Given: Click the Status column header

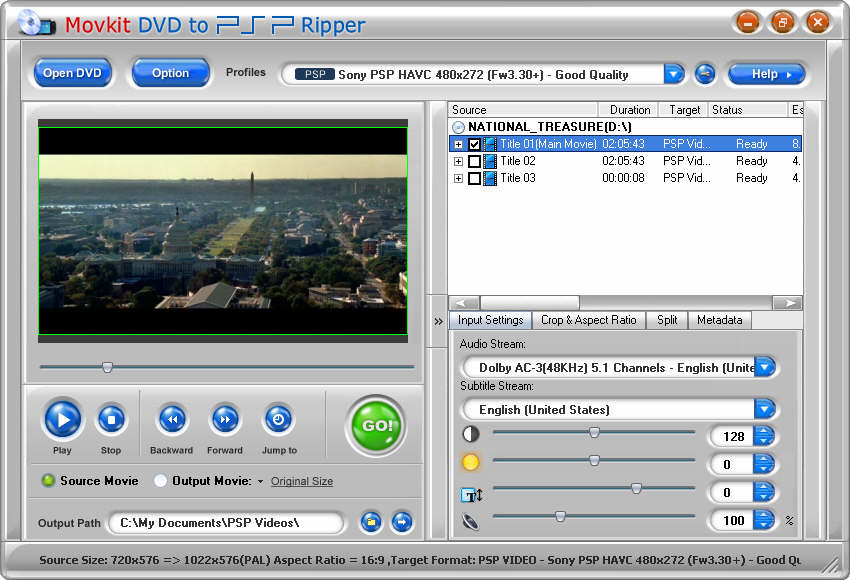Looking at the screenshot, I should [748, 109].
